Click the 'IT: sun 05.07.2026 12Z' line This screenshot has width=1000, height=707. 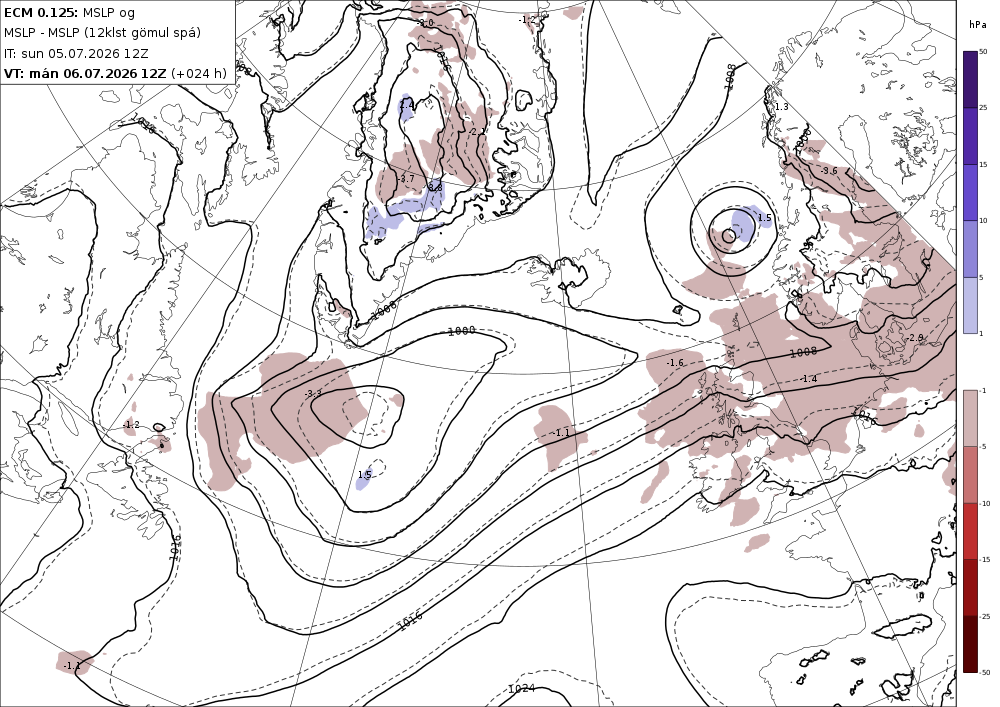point(76,53)
